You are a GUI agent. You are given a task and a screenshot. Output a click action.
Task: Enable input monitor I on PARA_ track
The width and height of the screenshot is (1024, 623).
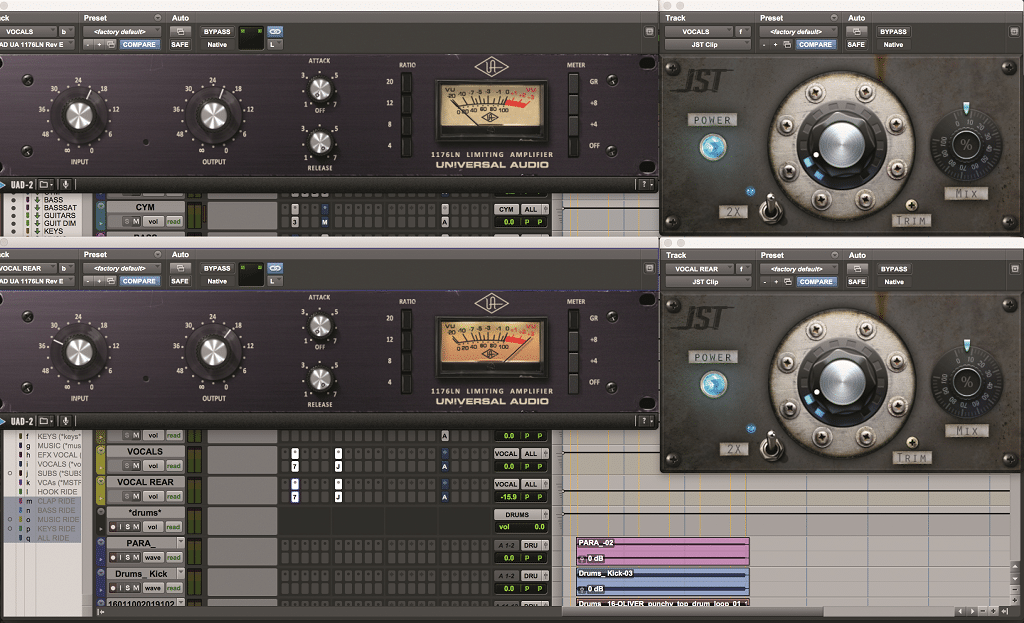point(120,558)
